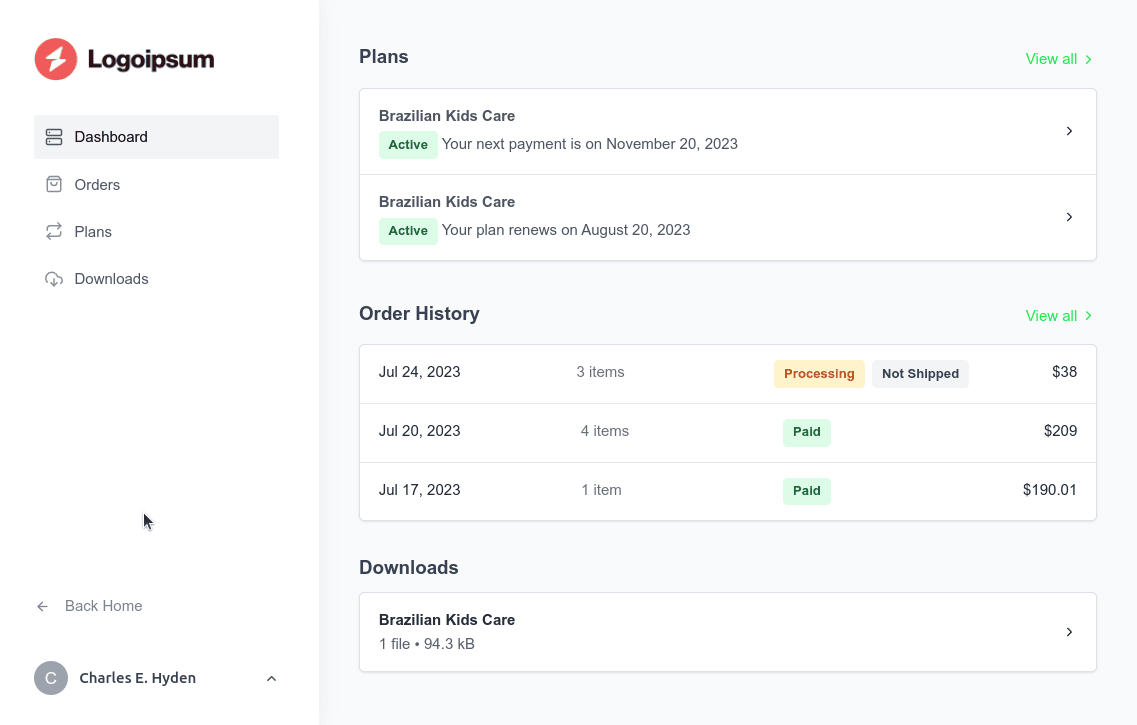Click the Logoipsum lightning bolt logo
Screen dimensions: 1137x725
pos(56,59)
